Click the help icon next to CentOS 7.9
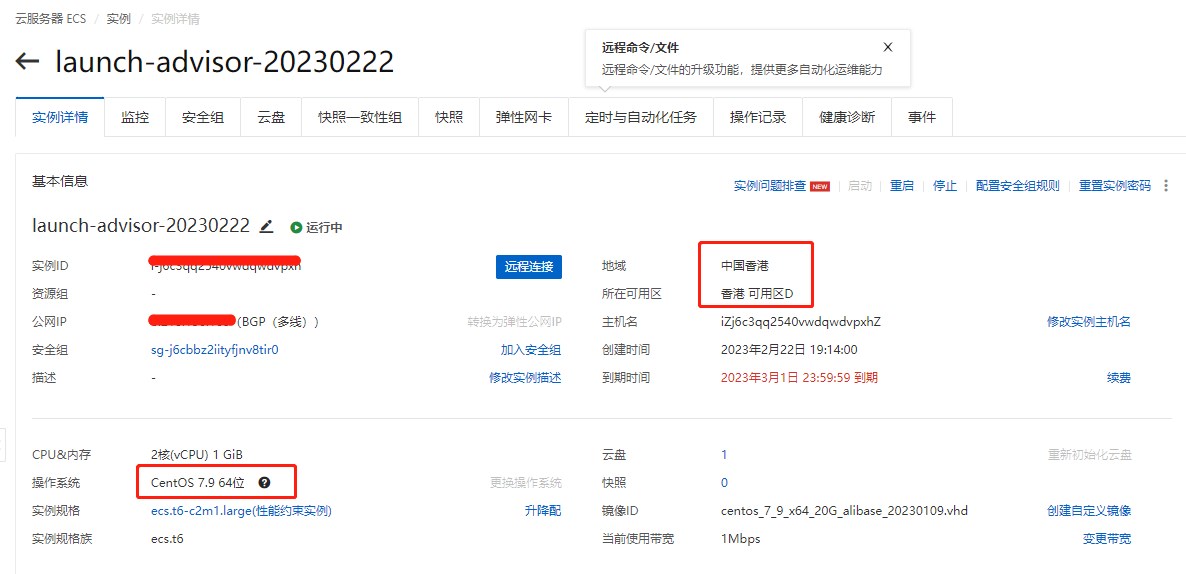 [263, 482]
